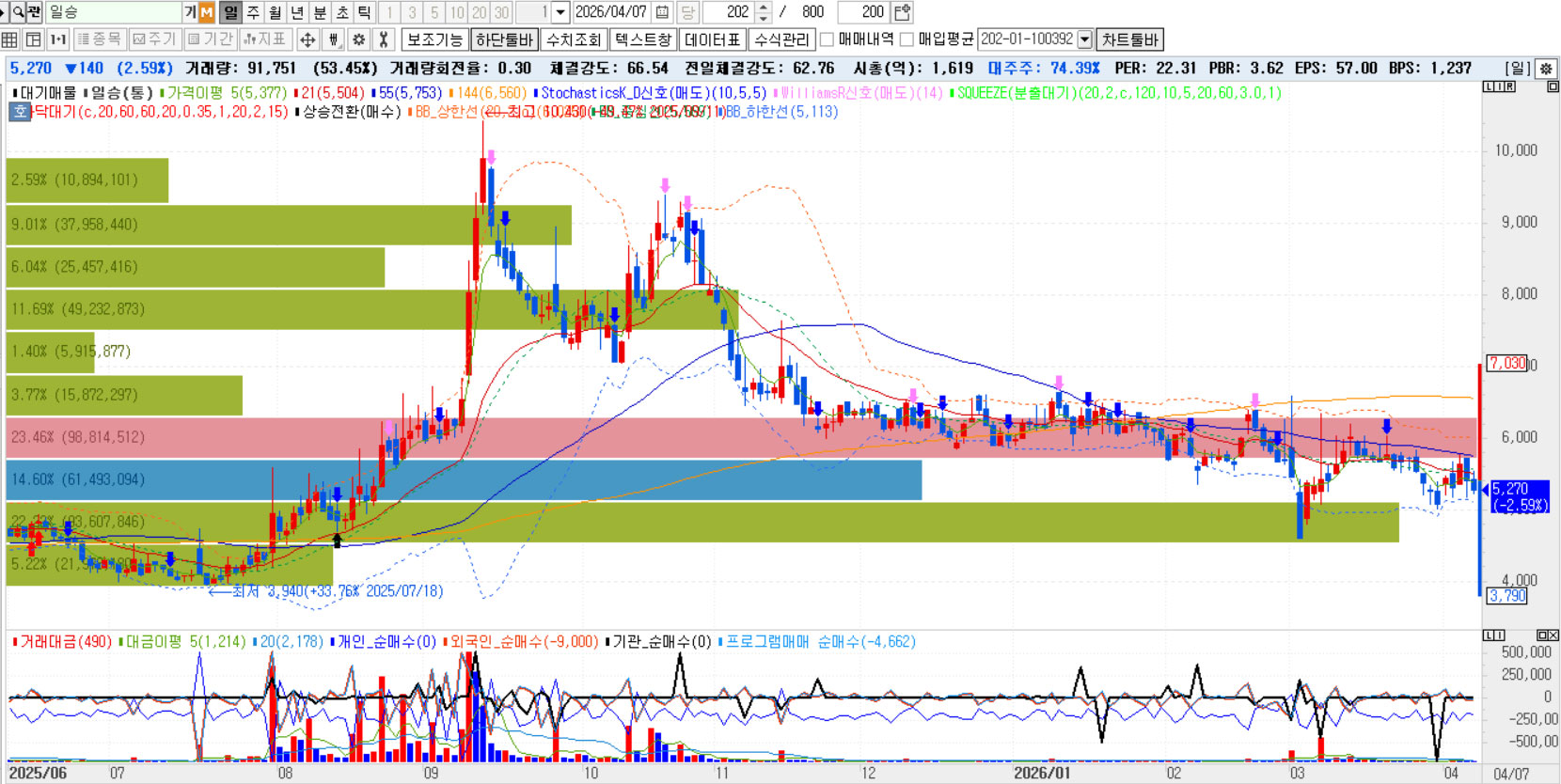This screenshot has width=1561, height=784.
Task: Switch to 주 weekly period
Action: (x=253, y=12)
